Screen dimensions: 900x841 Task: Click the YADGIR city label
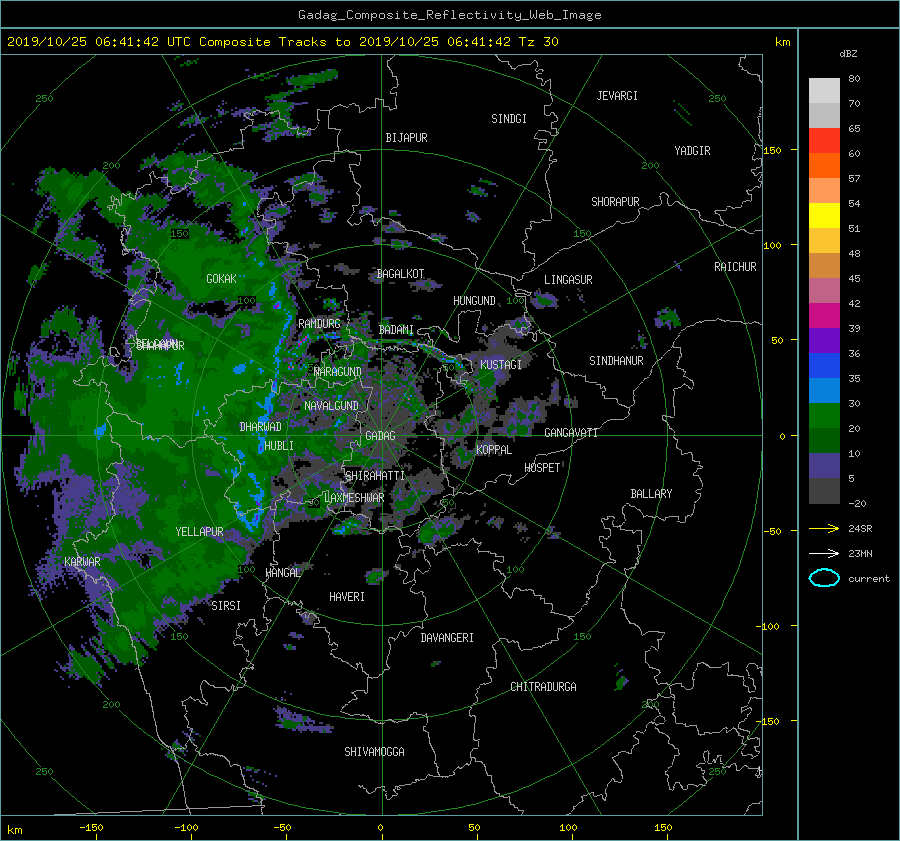[692, 151]
